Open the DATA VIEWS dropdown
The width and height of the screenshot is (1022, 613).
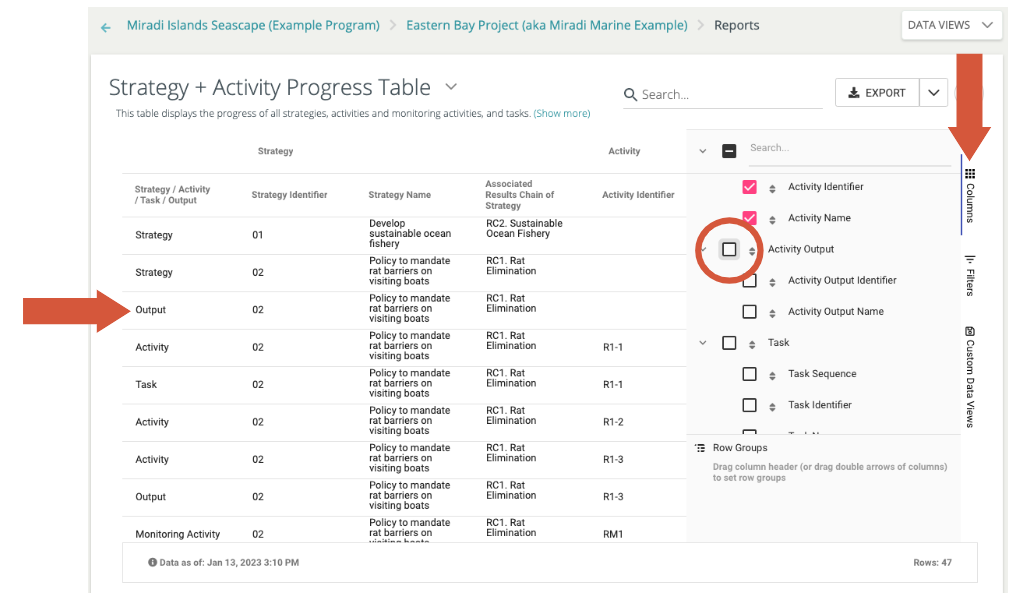(x=951, y=25)
